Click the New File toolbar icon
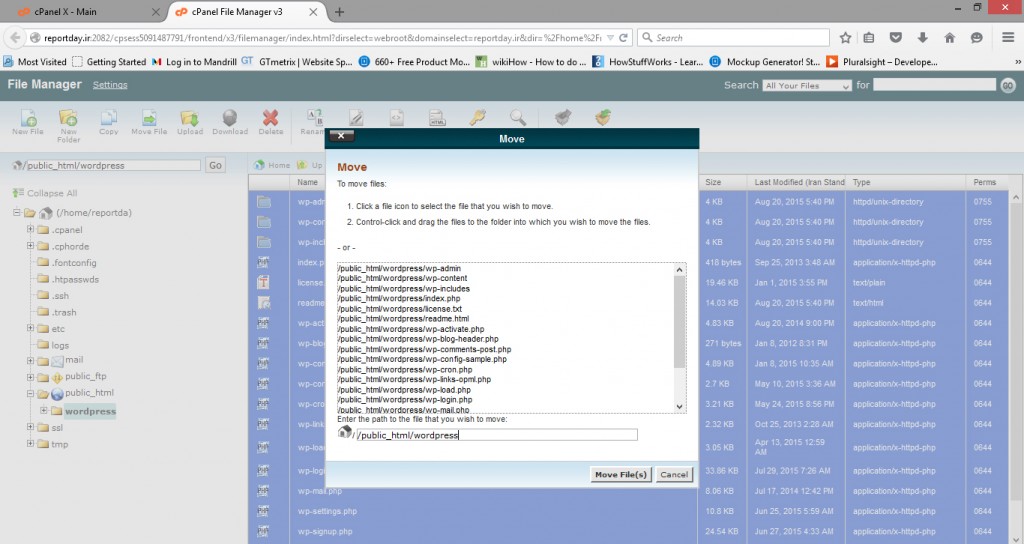This screenshot has width=1024, height=544. 27,120
